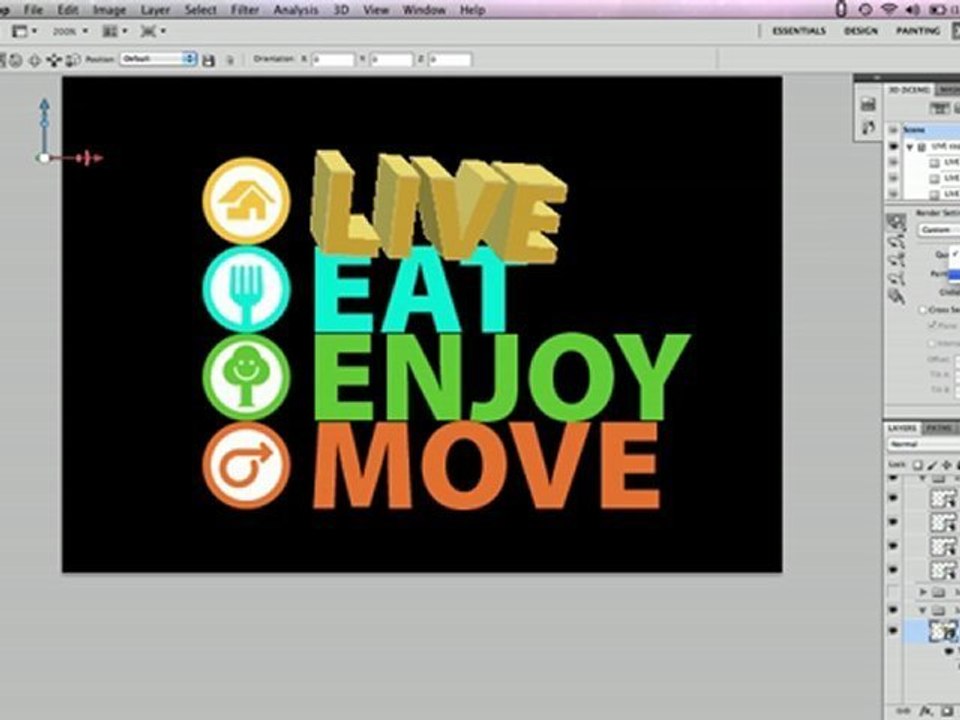Open the 3D menu

pos(341,10)
